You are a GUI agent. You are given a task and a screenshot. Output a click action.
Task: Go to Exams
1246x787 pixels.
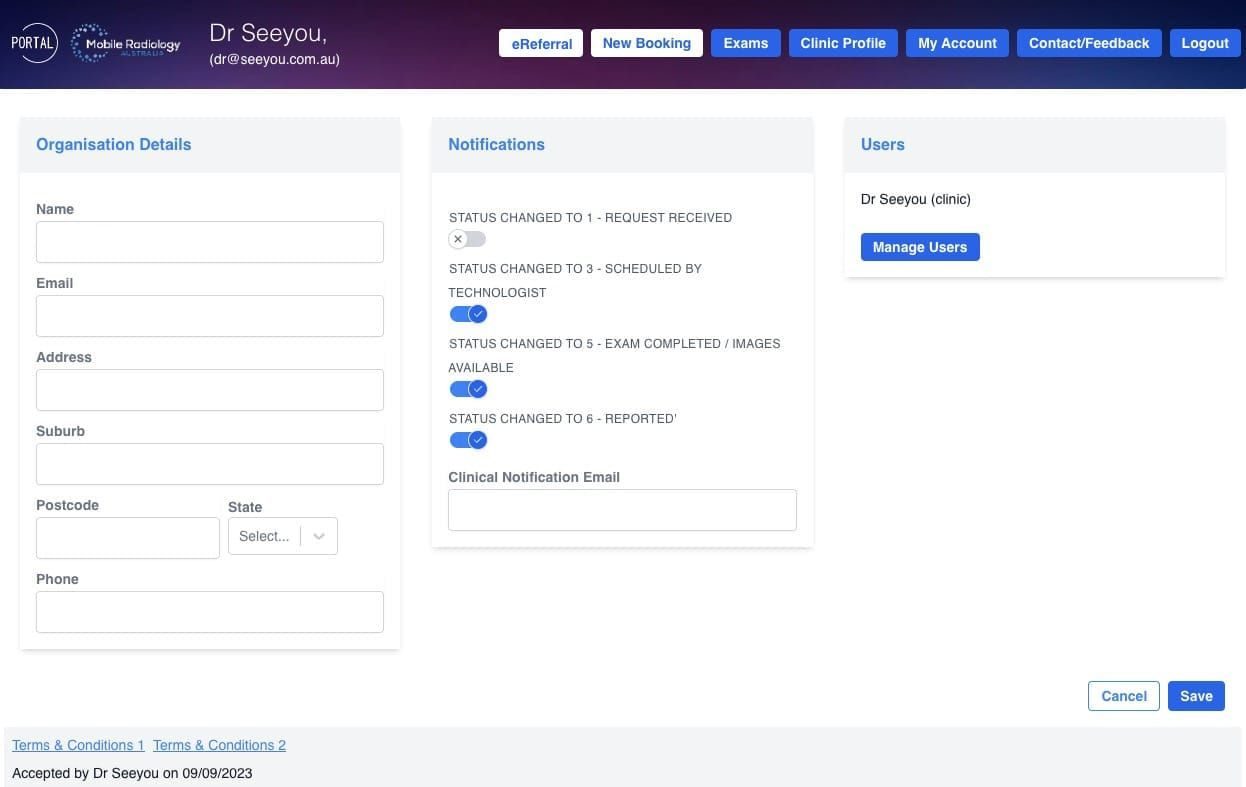click(745, 43)
